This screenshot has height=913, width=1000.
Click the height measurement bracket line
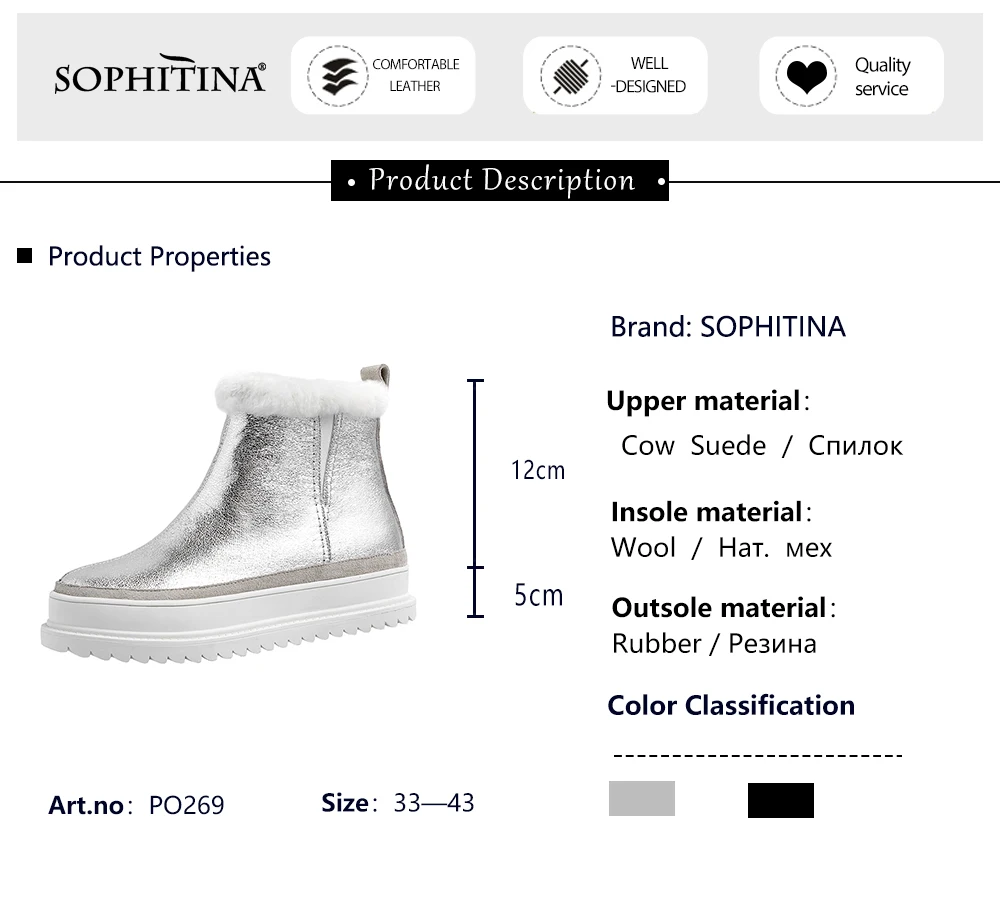[475, 499]
